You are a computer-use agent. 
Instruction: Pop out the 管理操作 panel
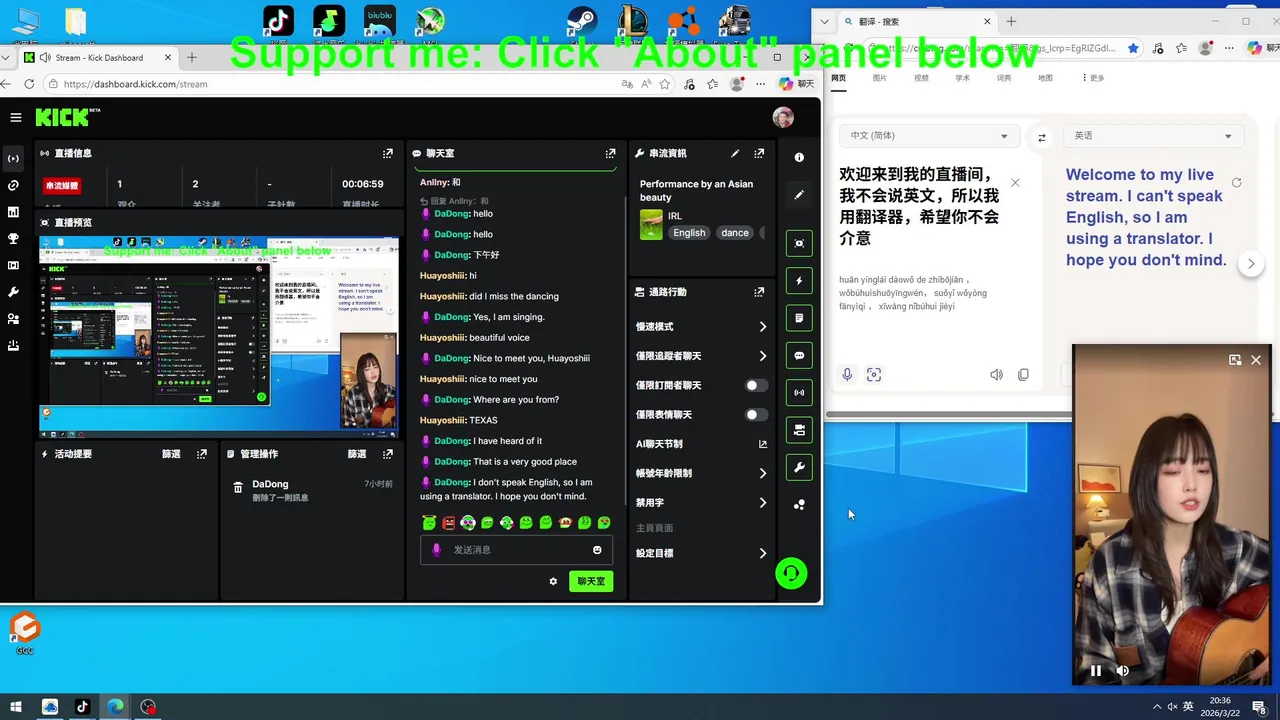pos(387,454)
